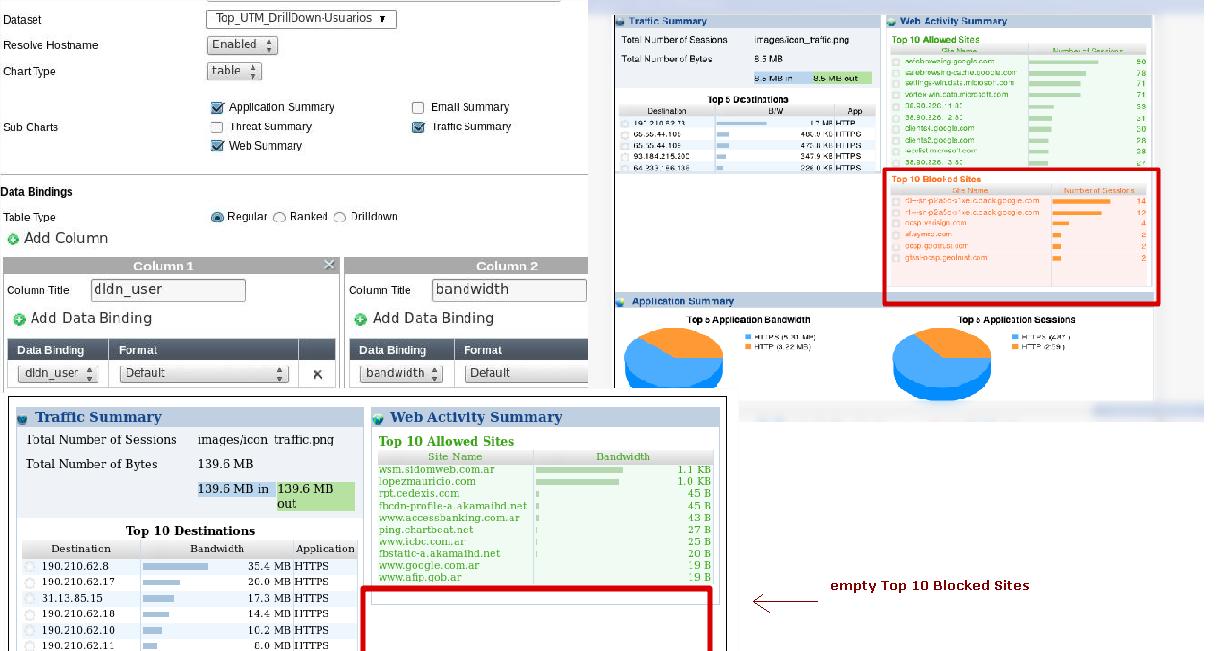
Task: Click the Traffic Summary icon in the upper report
Action: (x=620, y=21)
